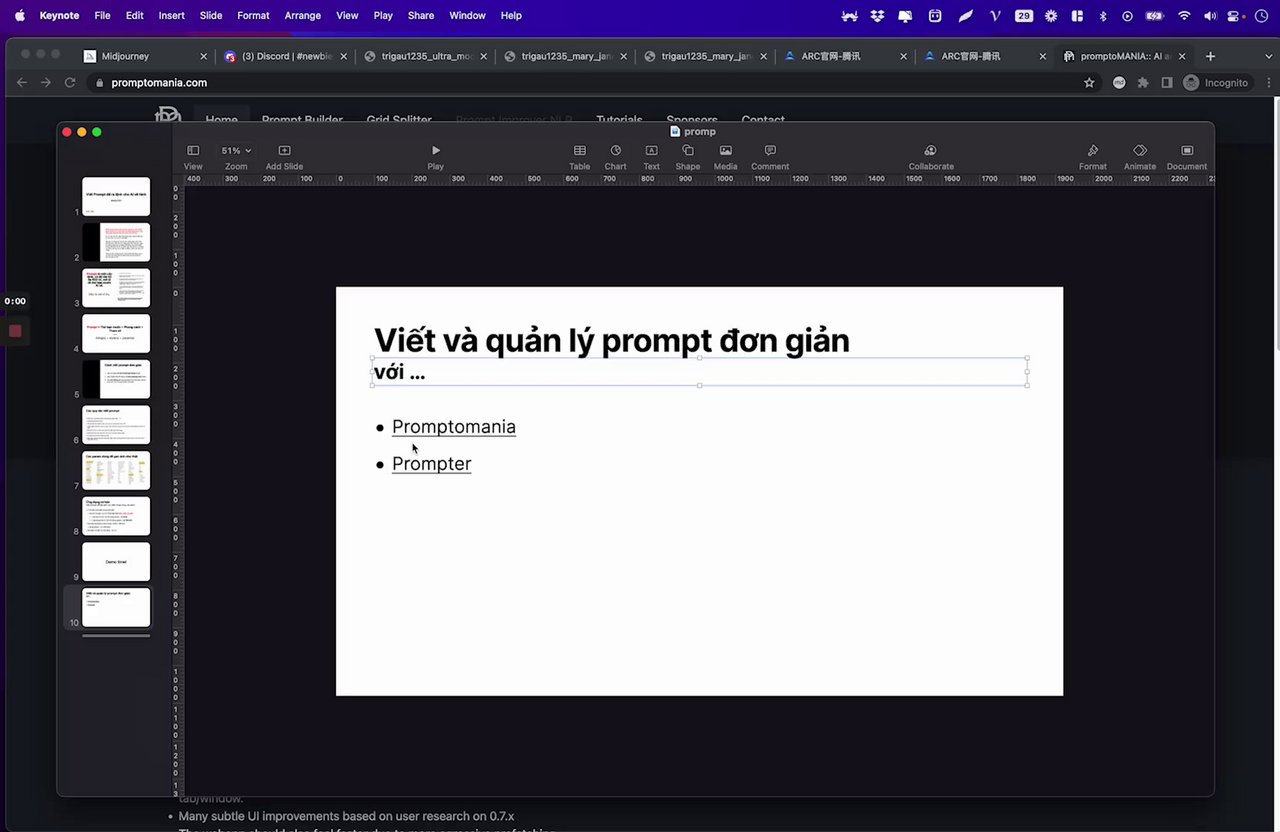Select slide 4 thumbnail in navigator

116,334
